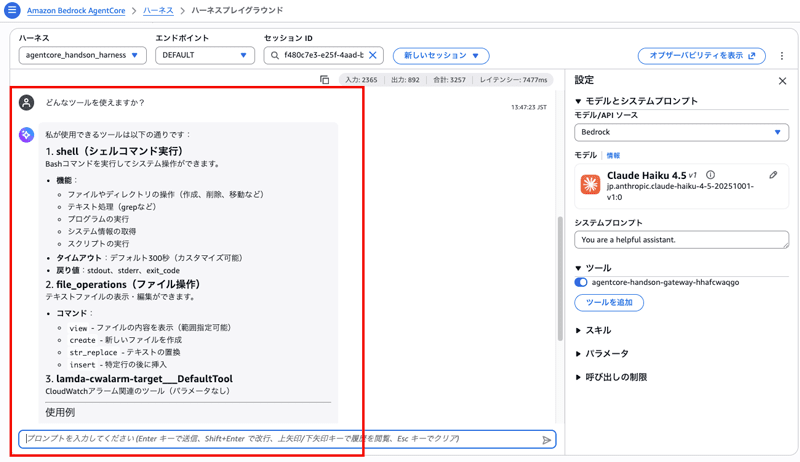Open the エンドポイント DEFAULT dropdown
Image resolution: width=800 pixels, height=462 pixels.
coord(205,55)
